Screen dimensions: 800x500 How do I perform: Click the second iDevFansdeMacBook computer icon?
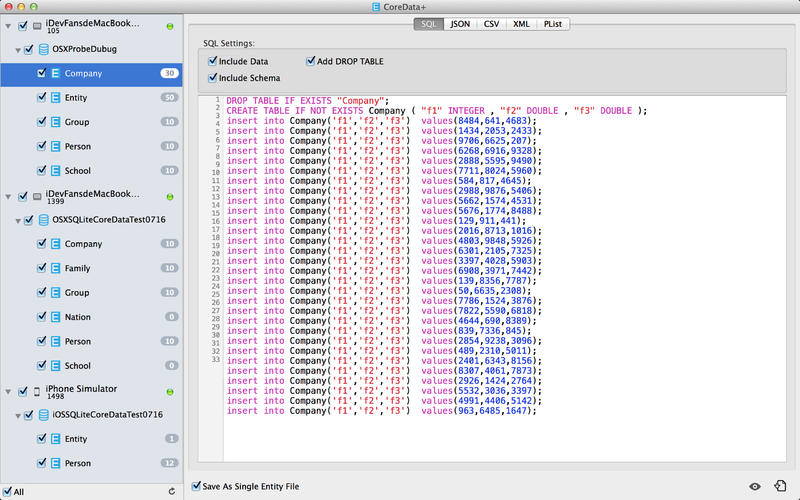click(37, 196)
